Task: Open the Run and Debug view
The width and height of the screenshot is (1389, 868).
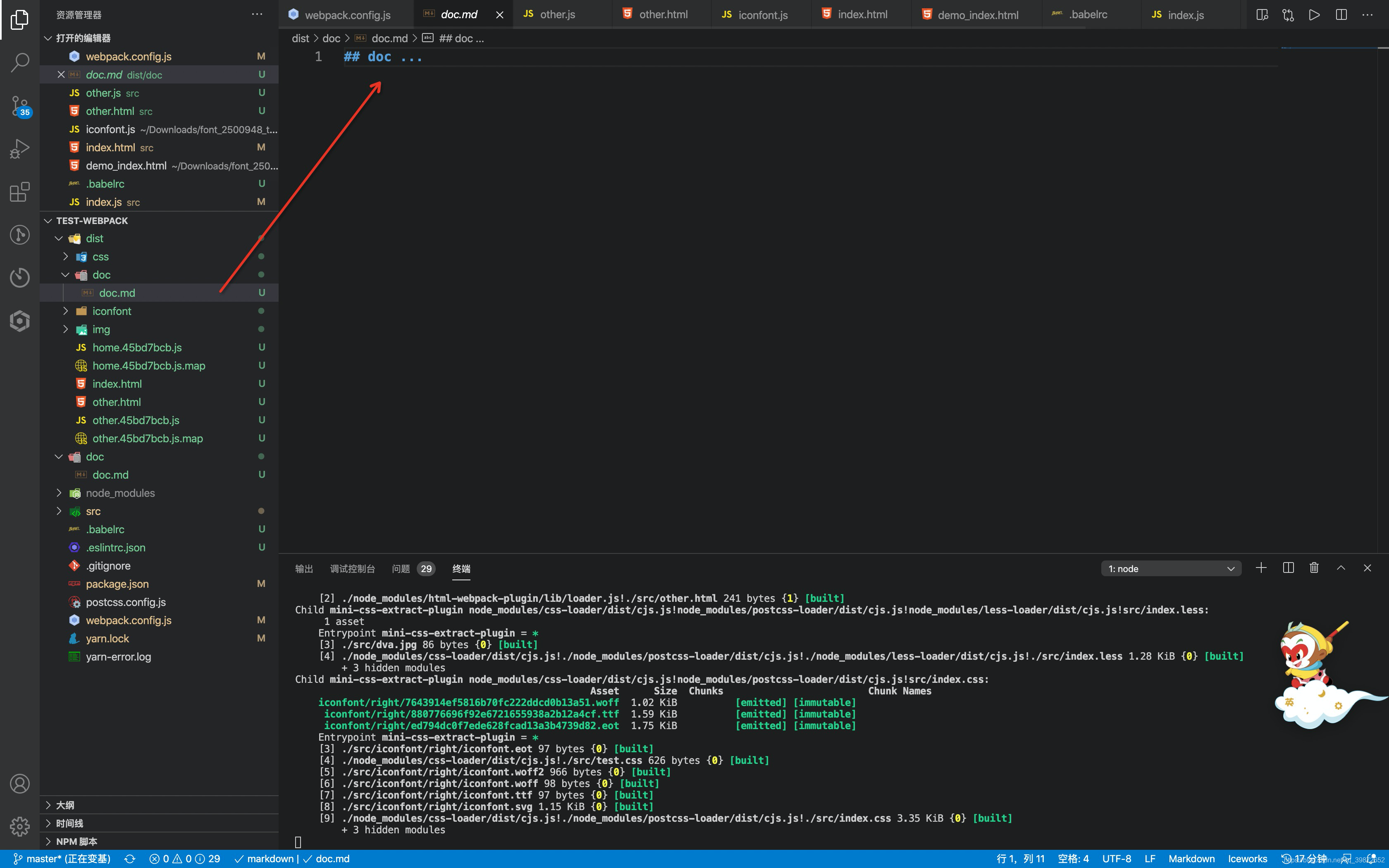Action: (x=19, y=149)
